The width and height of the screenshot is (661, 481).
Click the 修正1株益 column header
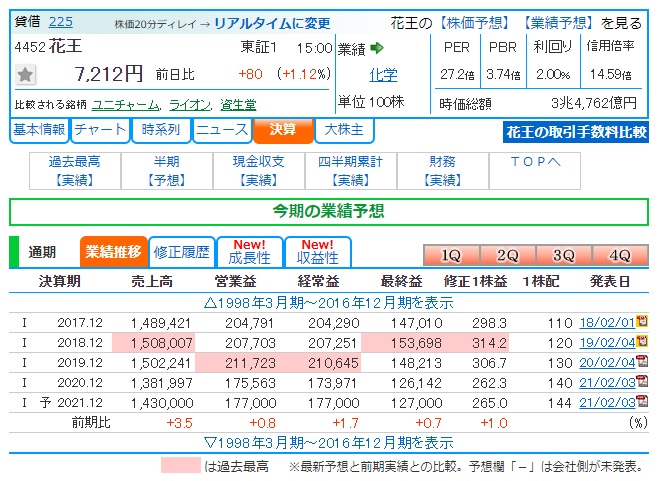coord(476,281)
